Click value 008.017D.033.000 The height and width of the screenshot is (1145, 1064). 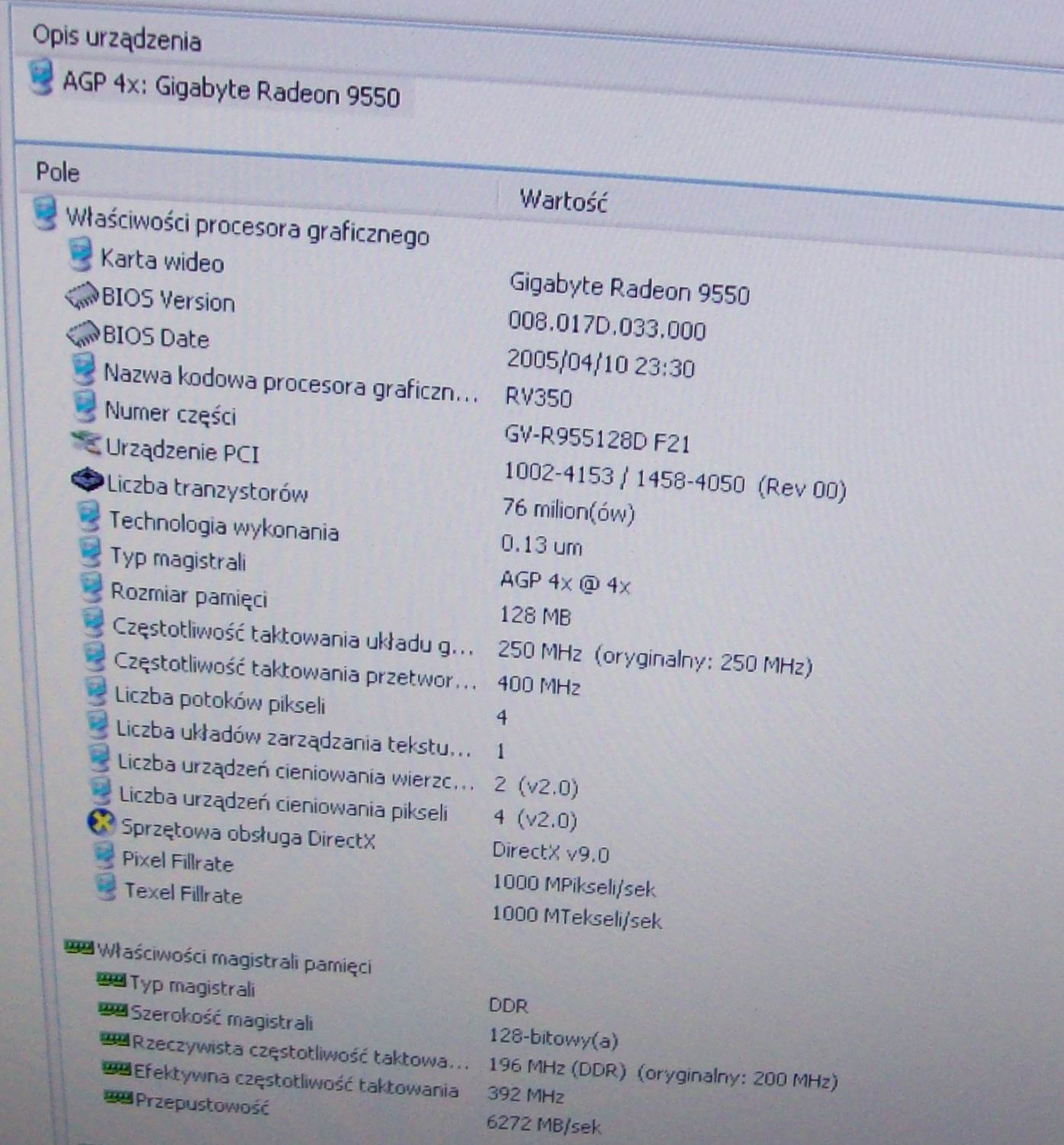606,326
